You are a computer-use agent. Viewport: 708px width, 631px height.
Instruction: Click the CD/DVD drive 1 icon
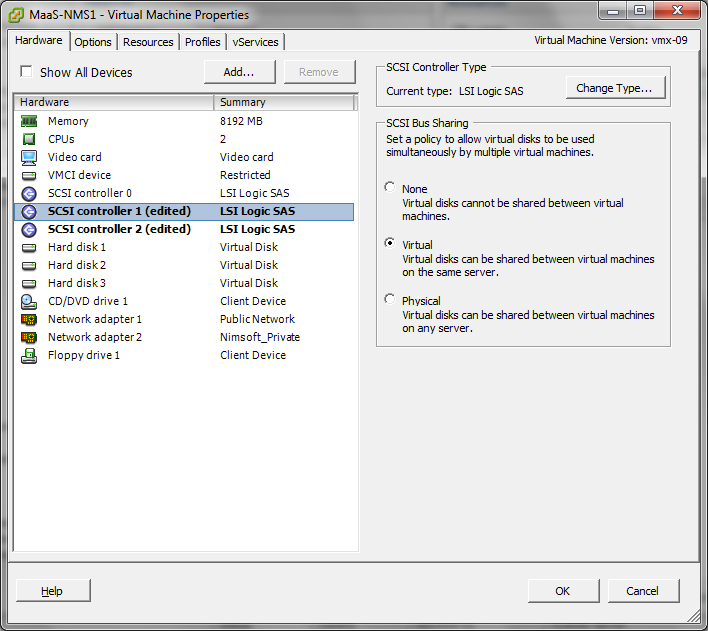(x=29, y=301)
